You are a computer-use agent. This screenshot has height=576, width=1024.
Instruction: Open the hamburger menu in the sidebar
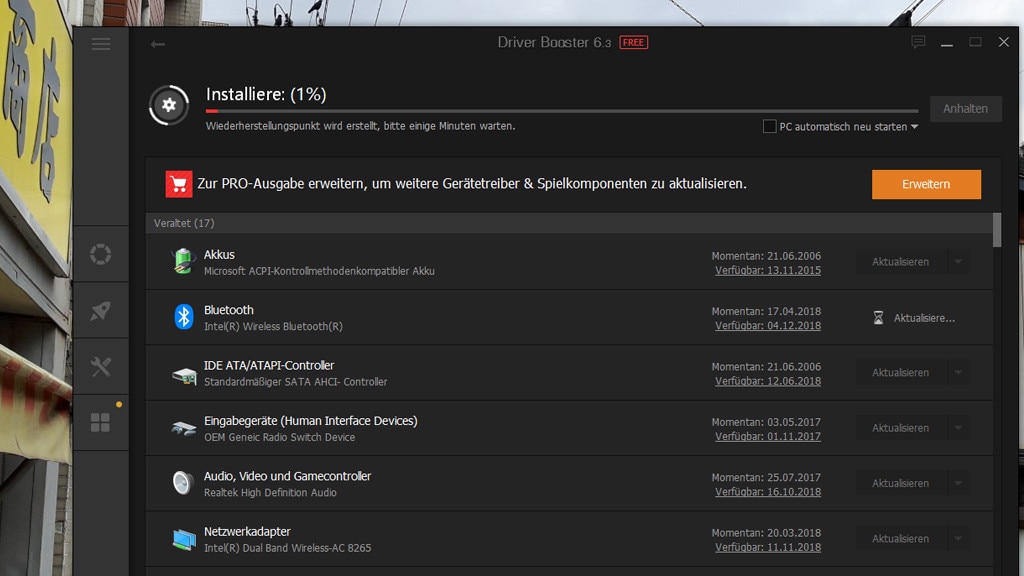(x=101, y=44)
